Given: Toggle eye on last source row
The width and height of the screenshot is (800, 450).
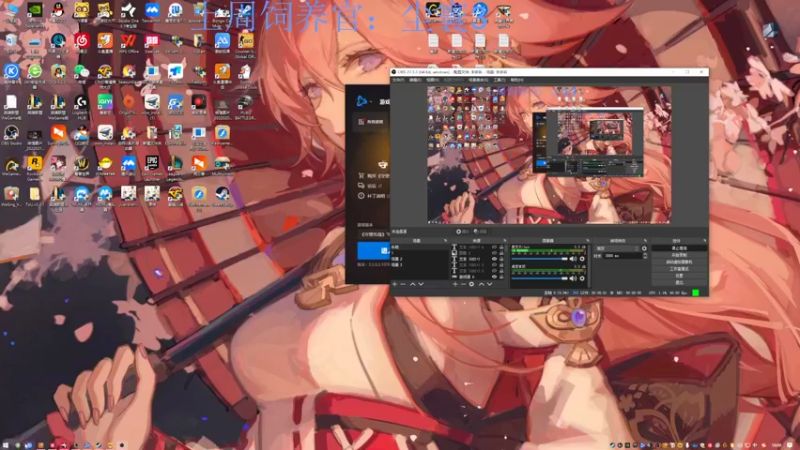Looking at the screenshot, I should [x=494, y=277].
